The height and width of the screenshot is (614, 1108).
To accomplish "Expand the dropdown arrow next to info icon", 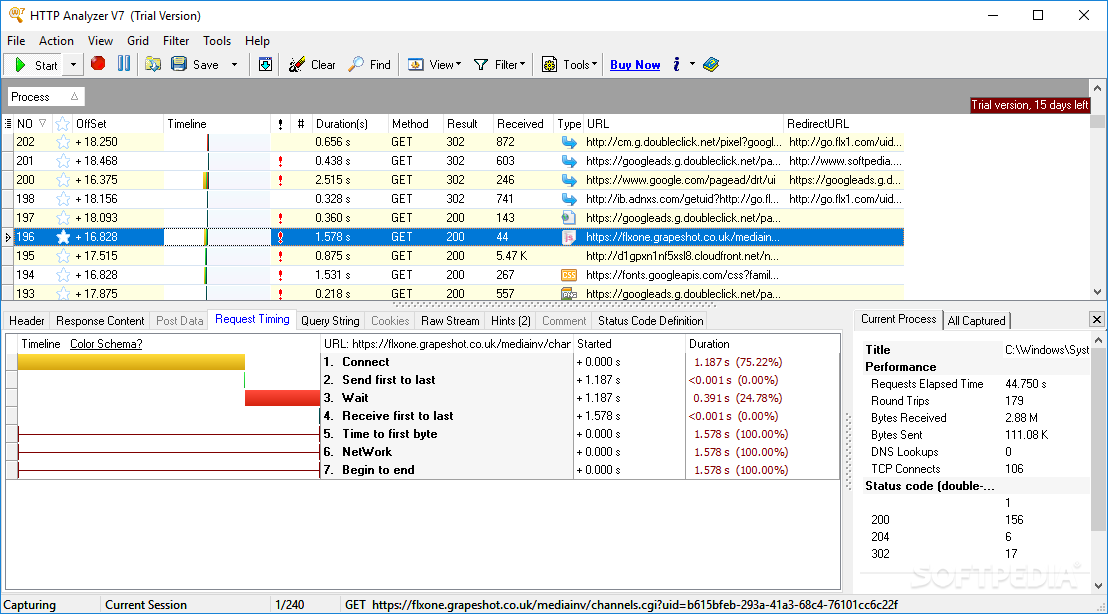I will (x=692, y=64).
